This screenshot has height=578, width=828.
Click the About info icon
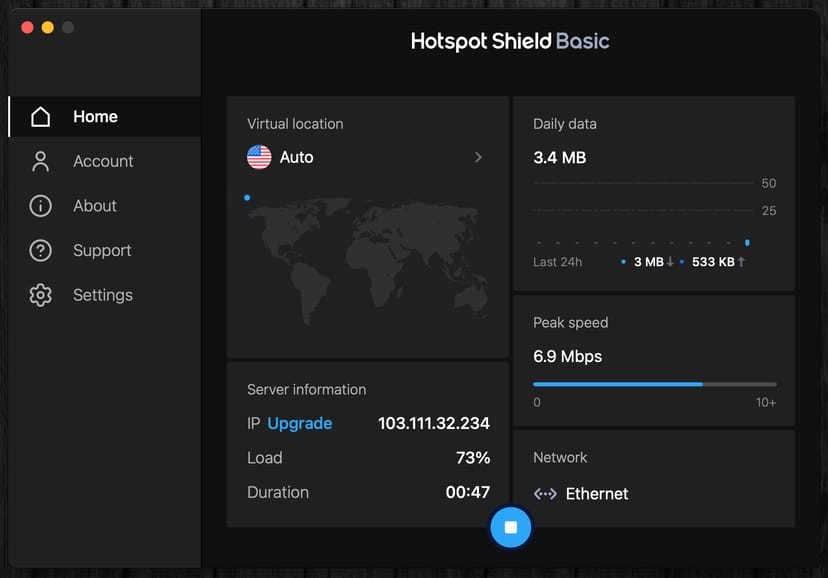tap(40, 206)
